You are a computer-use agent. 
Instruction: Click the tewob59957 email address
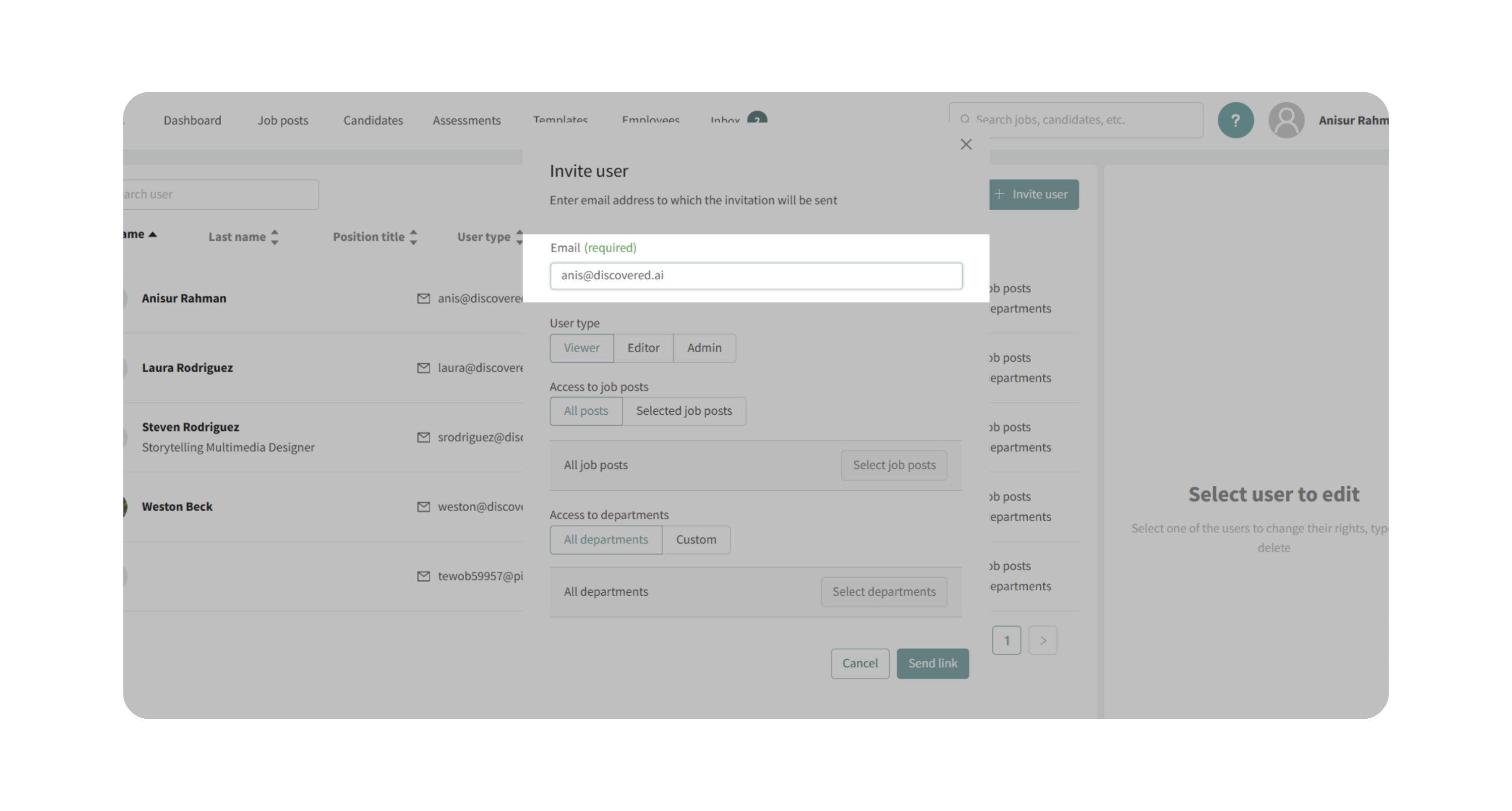point(480,576)
